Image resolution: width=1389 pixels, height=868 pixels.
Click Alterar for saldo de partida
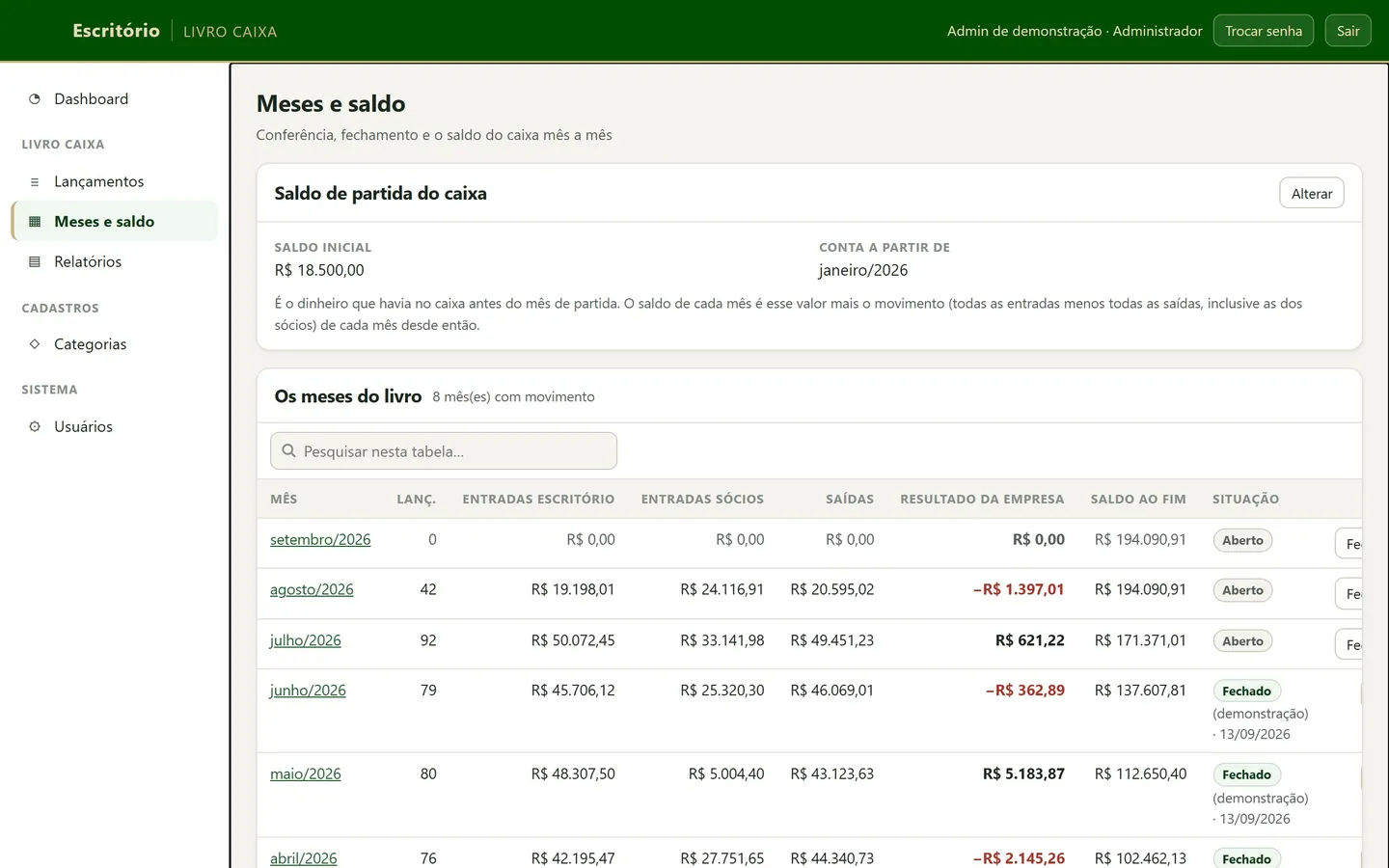pos(1312,193)
